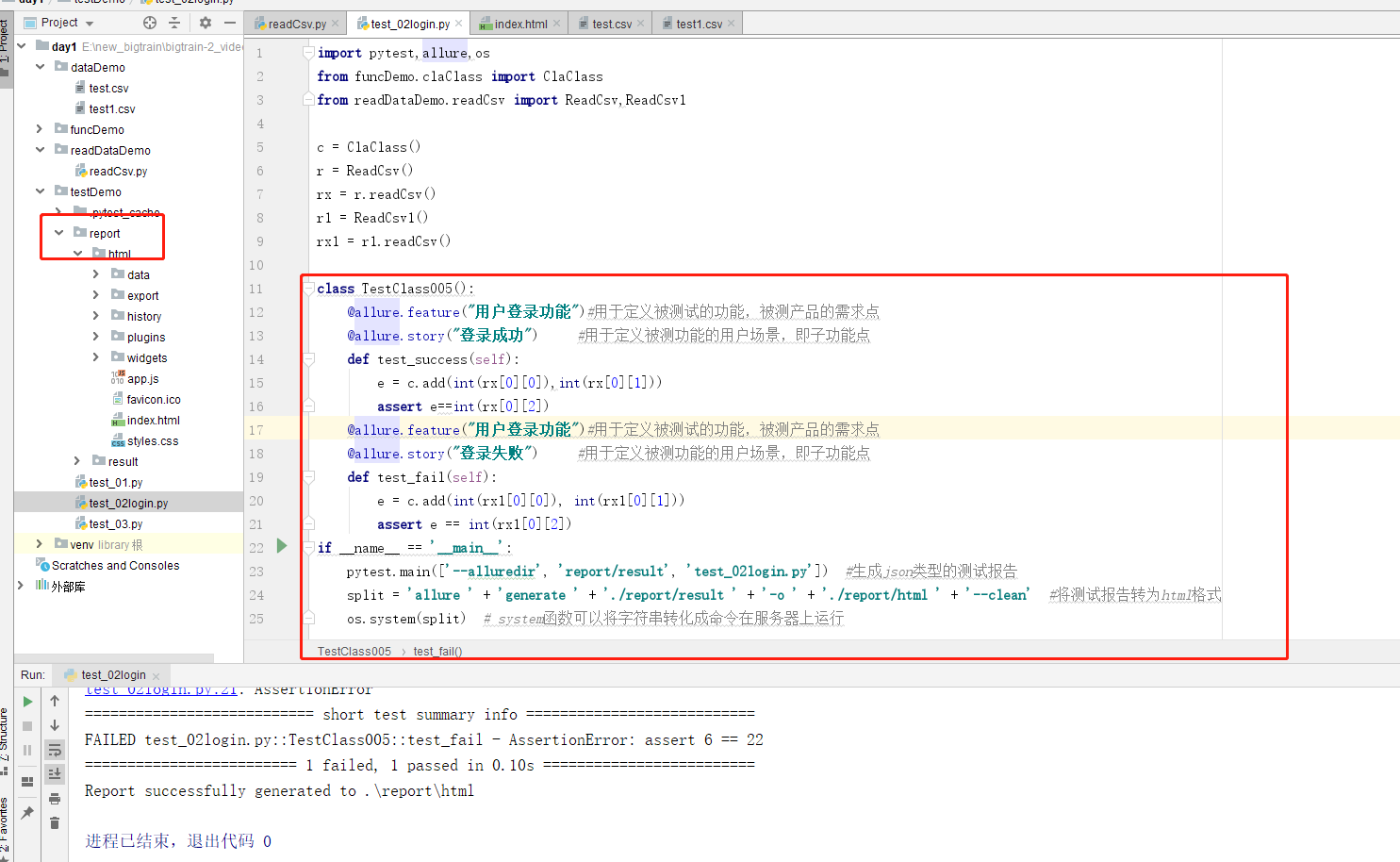Collapse the testDemo folder

point(40,191)
